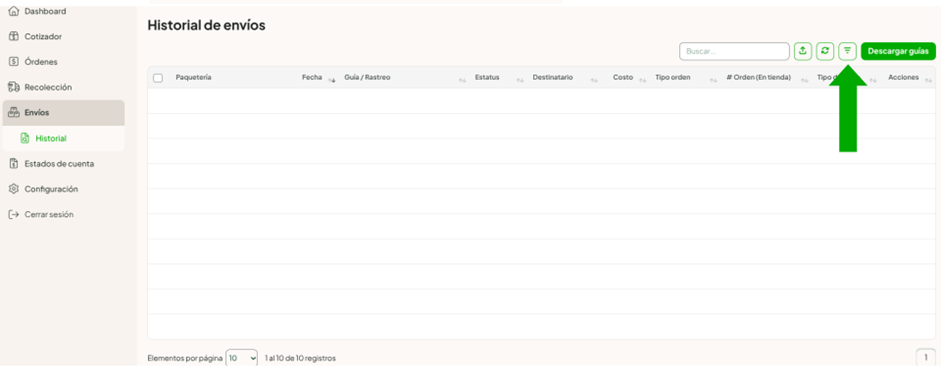Open the elements per page dropdown
The image size is (941, 368).
241,358
